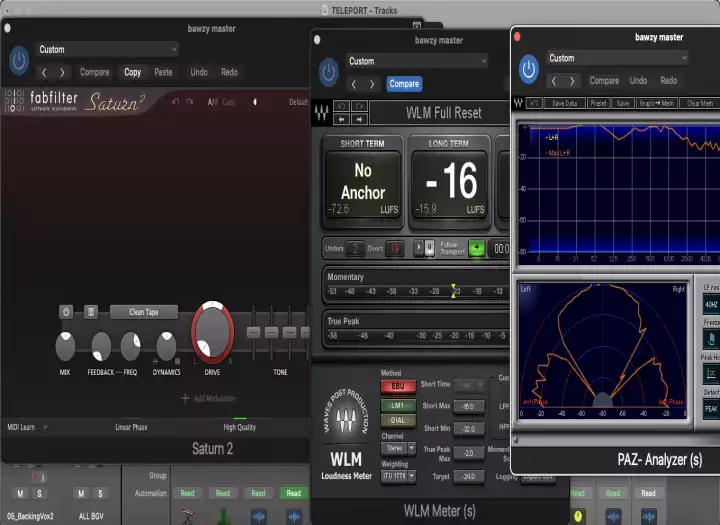The height and width of the screenshot is (525, 720).
Task: Click the Saturn DRIVE knob
Action: (212, 333)
